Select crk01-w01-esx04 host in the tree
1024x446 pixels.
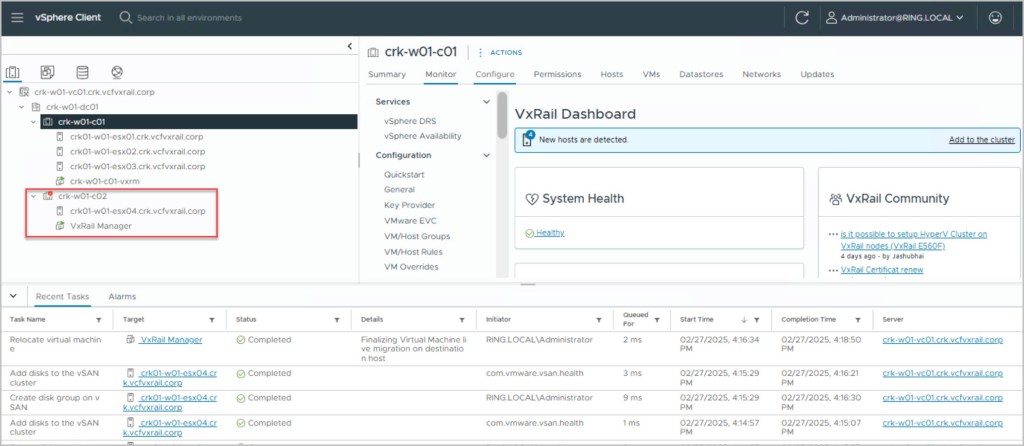(x=136, y=211)
